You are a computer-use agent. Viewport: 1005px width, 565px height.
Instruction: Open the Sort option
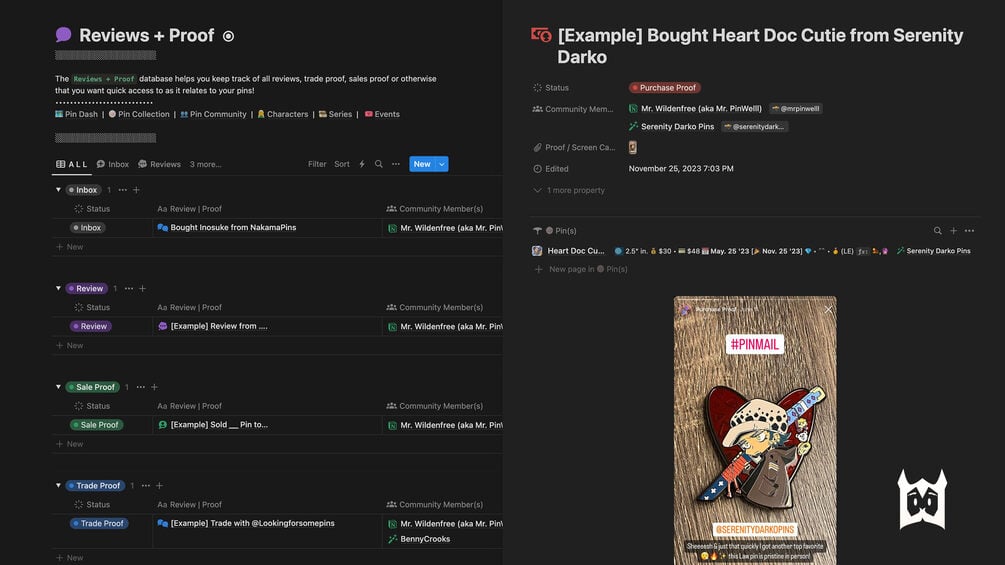(x=342, y=164)
